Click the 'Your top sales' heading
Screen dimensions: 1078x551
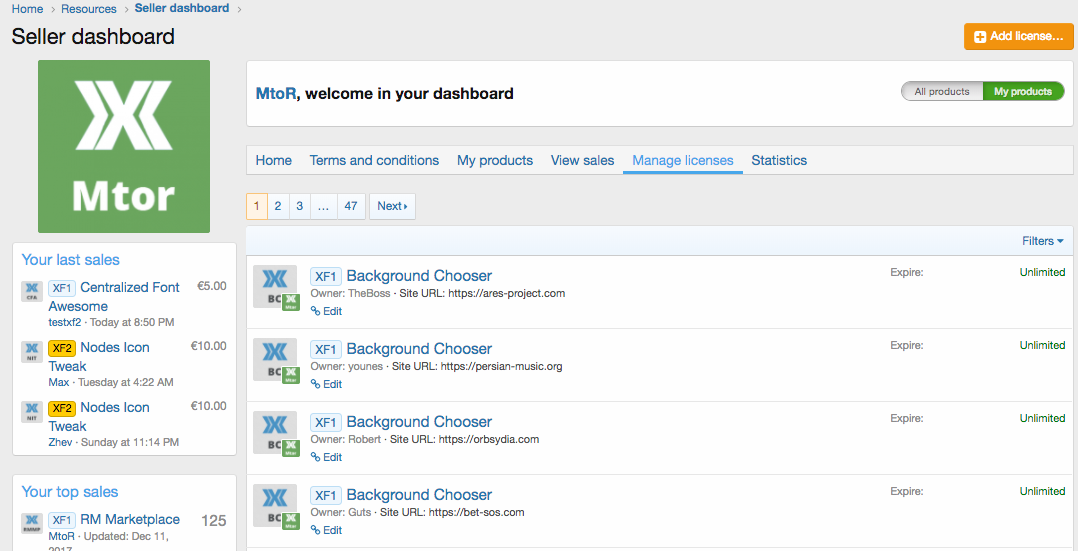69,492
